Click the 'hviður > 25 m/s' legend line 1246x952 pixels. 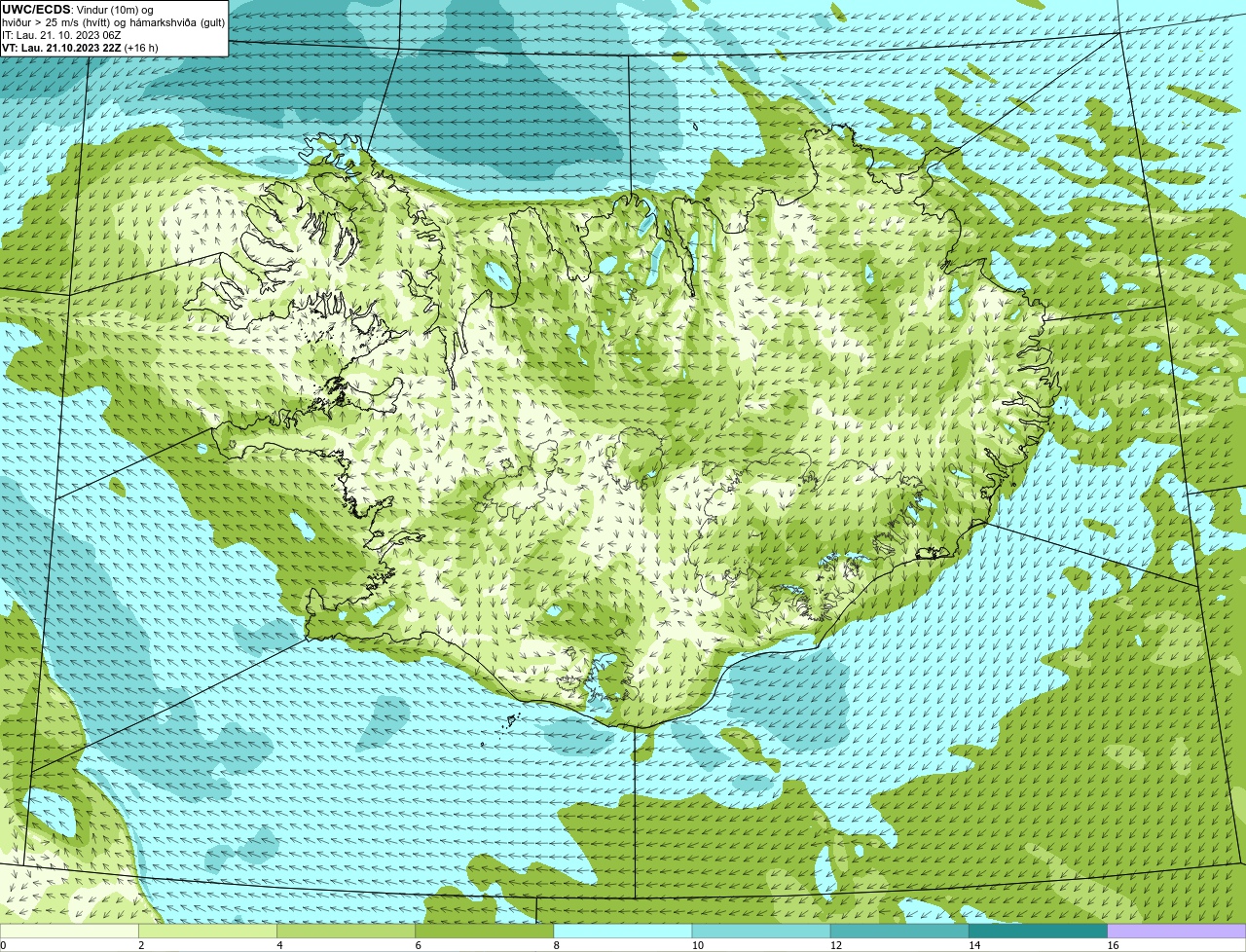click(x=114, y=22)
